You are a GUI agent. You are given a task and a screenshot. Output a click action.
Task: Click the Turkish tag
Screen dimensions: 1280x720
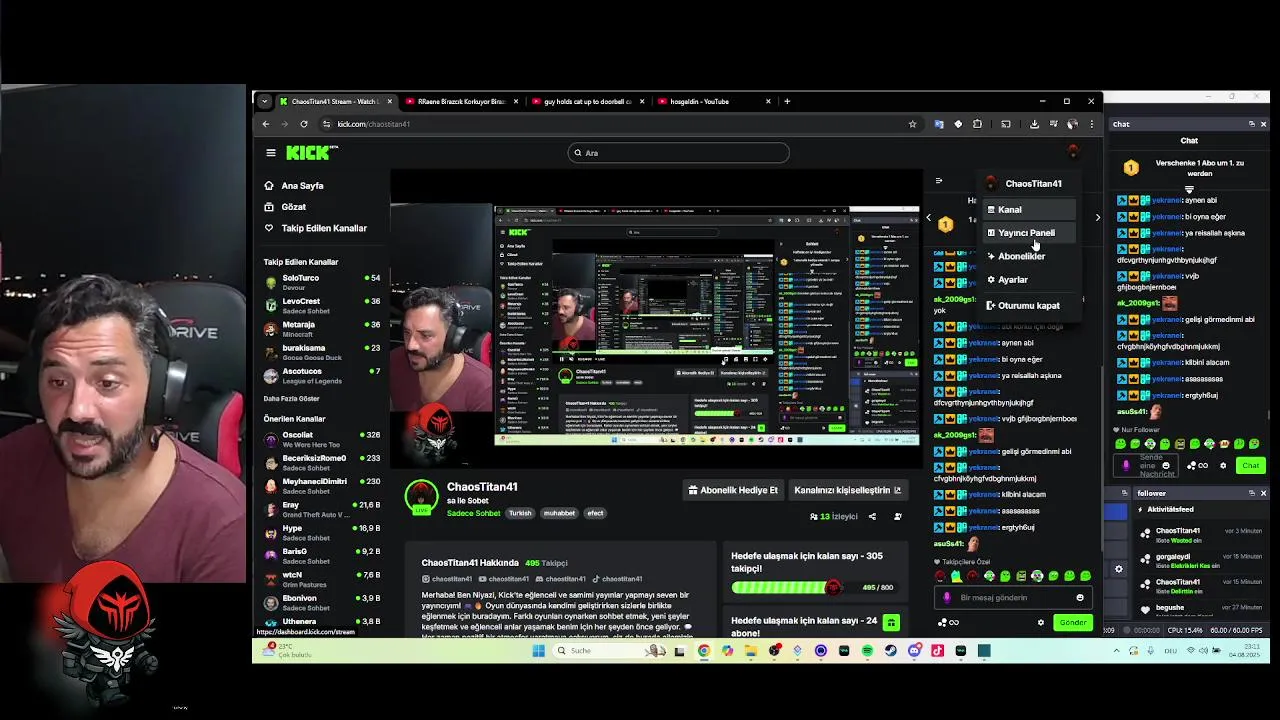pos(520,513)
